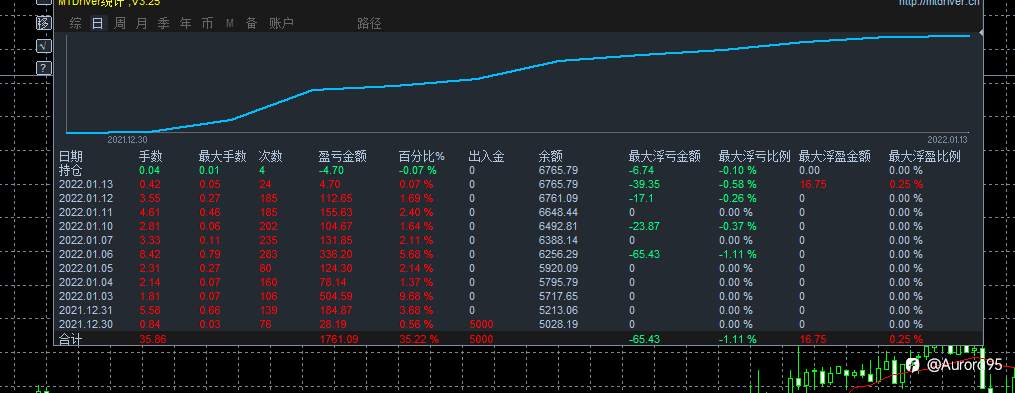Switch to the 周 weekly tab
1015x393 pixels.
[x=120, y=23]
